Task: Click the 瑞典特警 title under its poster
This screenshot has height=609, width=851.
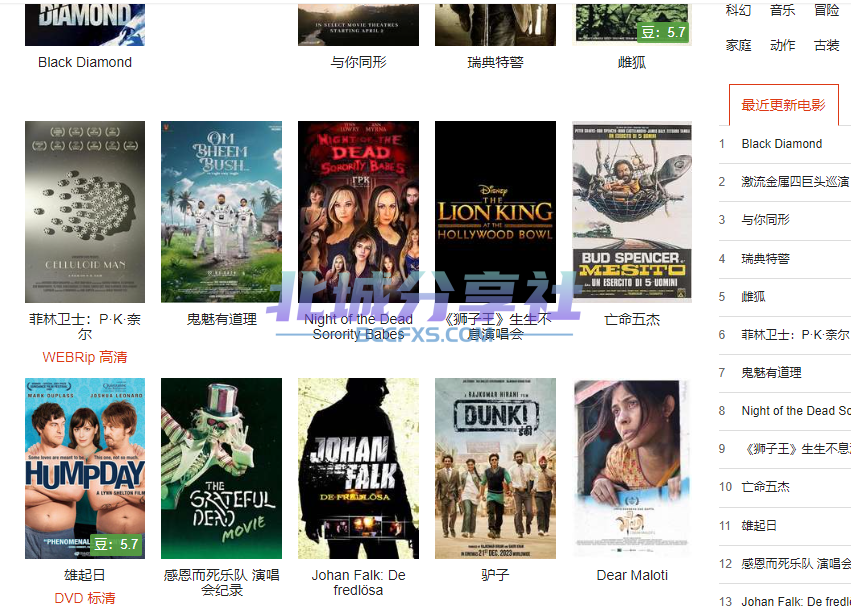Action: (x=496, y=62)
